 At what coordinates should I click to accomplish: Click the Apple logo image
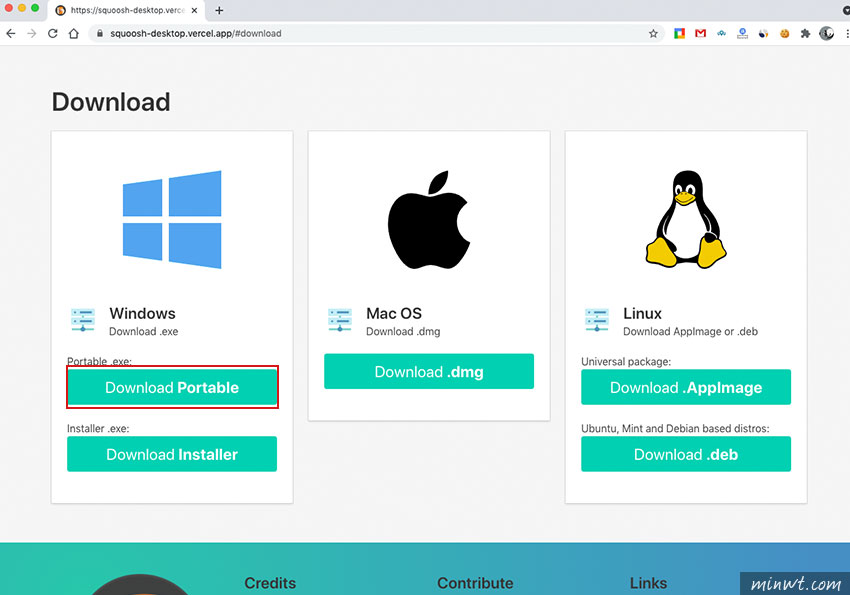coord(429,219)
